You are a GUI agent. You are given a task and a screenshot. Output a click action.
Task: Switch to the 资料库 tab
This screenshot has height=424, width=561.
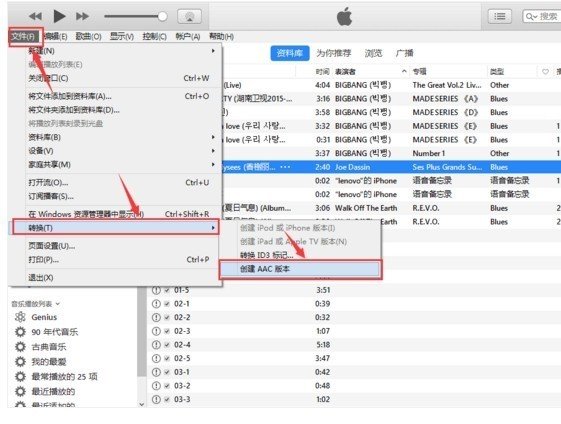289,53
